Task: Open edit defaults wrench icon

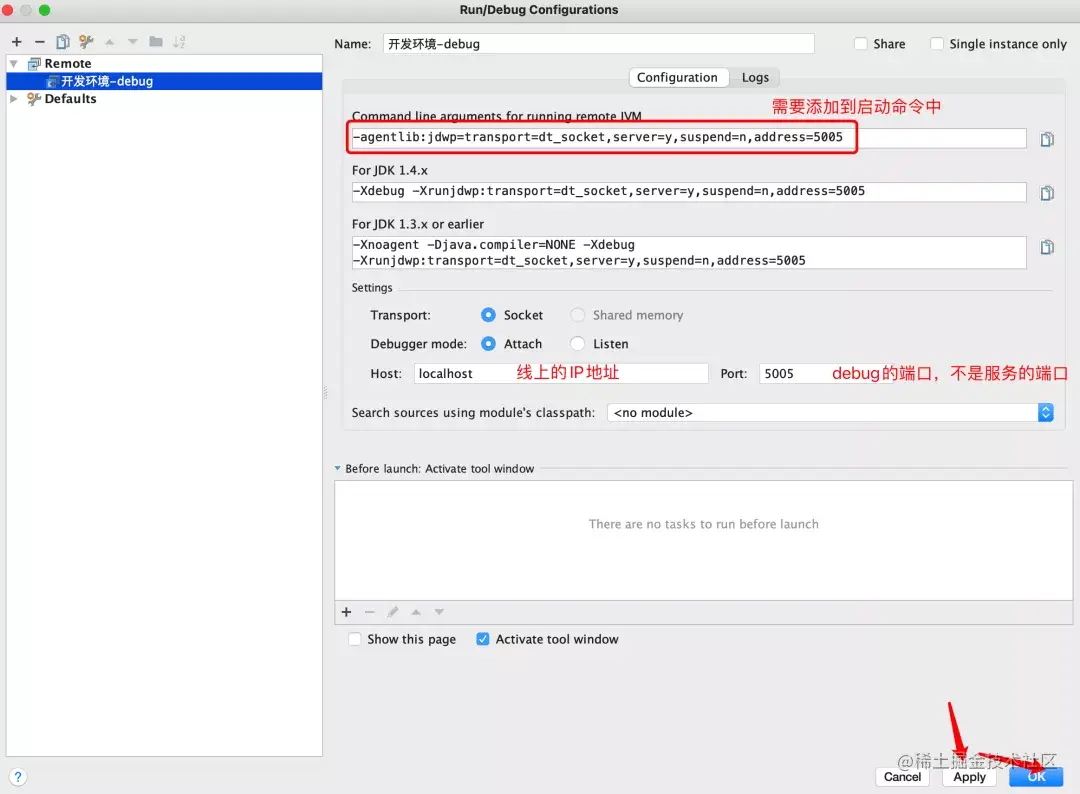Action: click(86, 42)
